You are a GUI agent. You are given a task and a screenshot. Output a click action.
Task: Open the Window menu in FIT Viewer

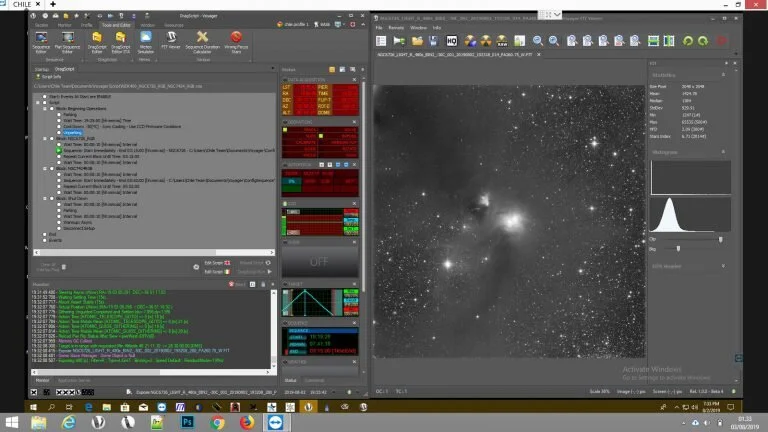pyautogui.click(x=418, y=28)
